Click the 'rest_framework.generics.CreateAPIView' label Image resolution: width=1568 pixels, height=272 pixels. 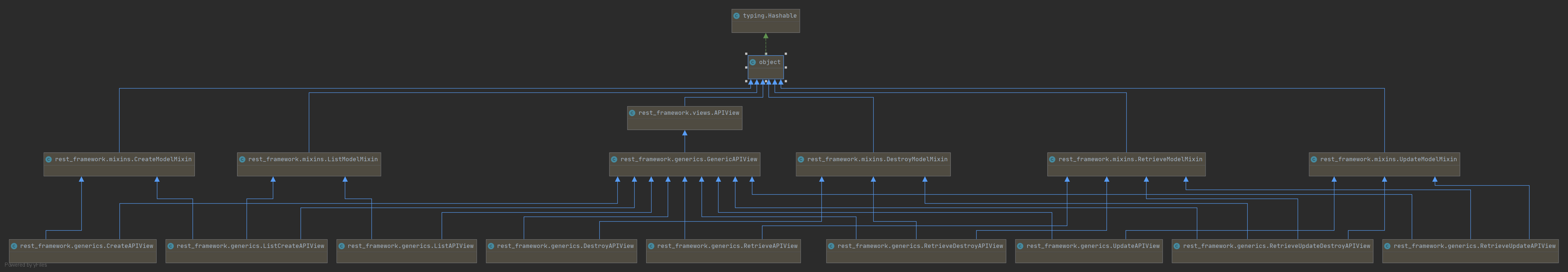86,246
